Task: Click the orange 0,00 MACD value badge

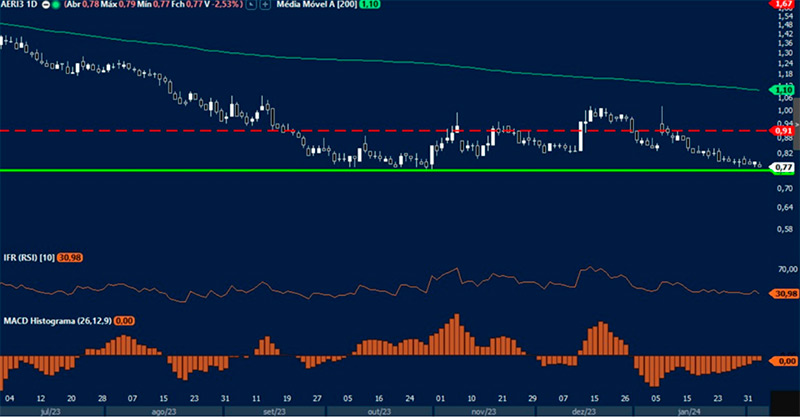Action: pyautogui.click(x=125, y=319)
